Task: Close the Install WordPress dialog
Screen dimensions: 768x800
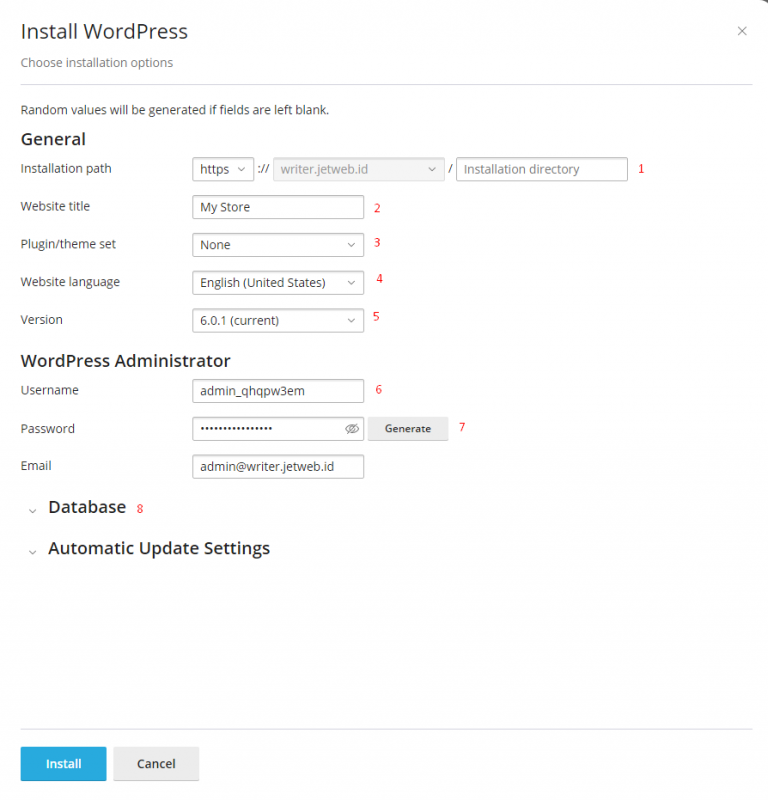Action: coord(742,31)
